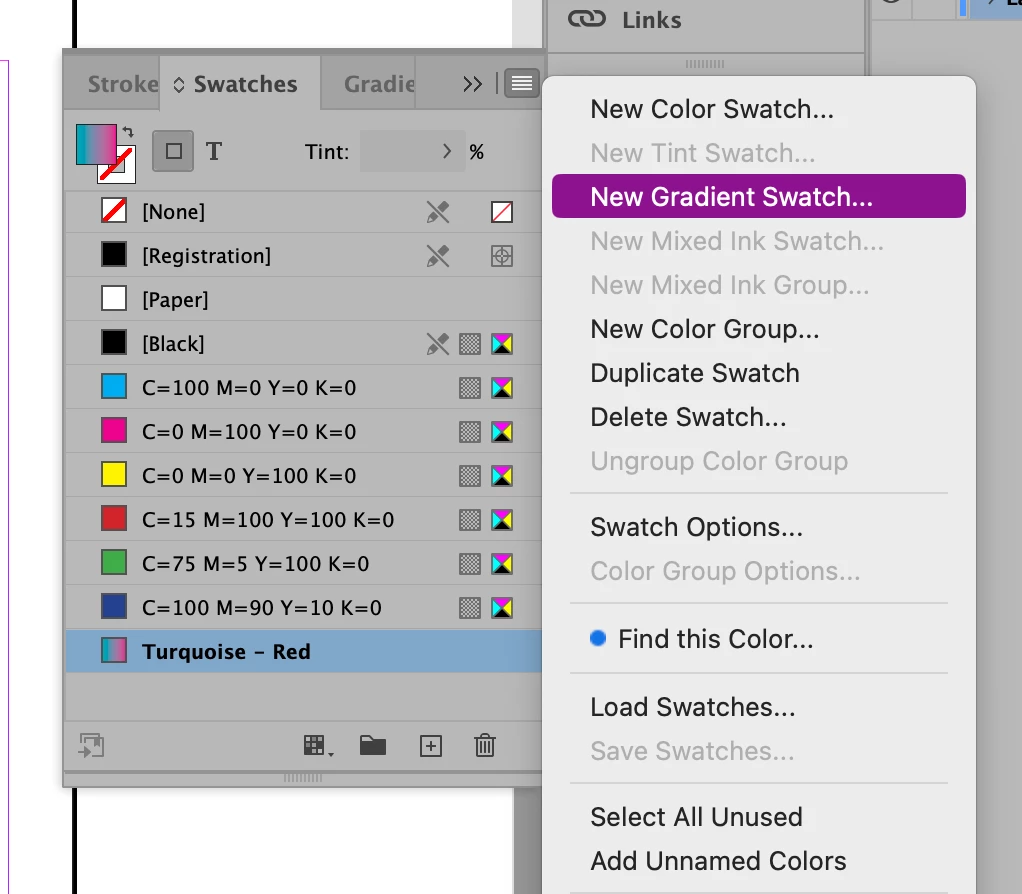Image resolution: width=1022 pixels, height=894 pixels.
Task: Click process icon on C=100 M=90 Y=10 K=0 row
Action: point(470,608)
